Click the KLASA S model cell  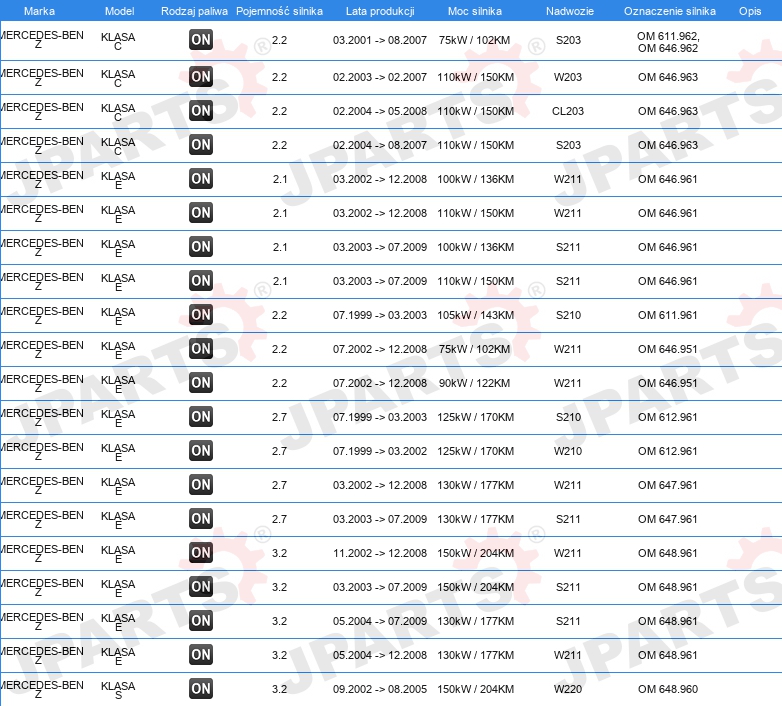[118, 690]
